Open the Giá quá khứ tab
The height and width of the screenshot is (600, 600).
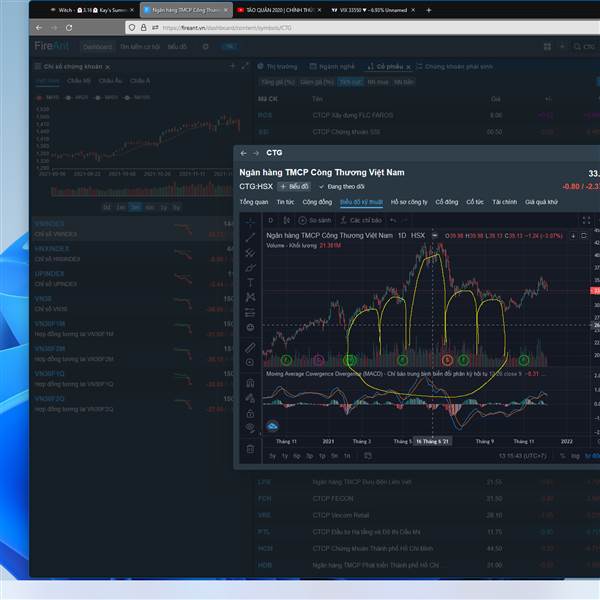click(541, 202)
